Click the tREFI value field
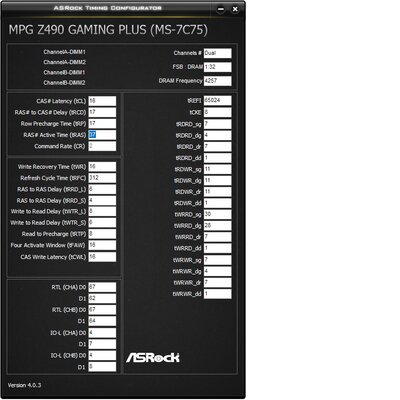The width and height of the screenshot is (400, 400). (x=217, y=101)
